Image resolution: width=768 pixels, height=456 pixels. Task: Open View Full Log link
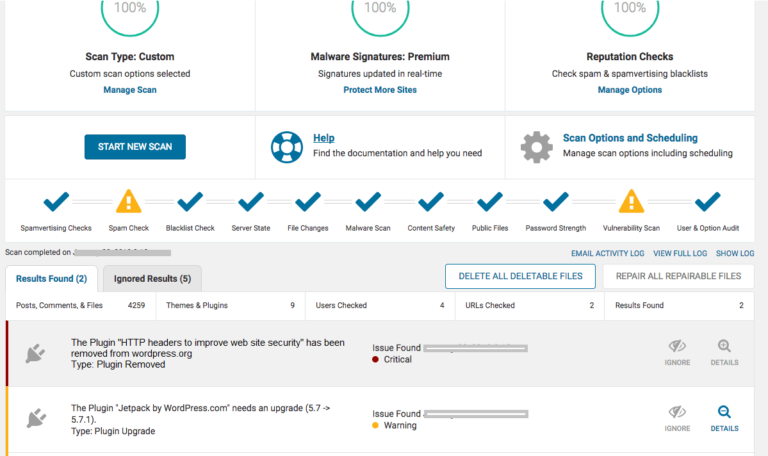680,253
